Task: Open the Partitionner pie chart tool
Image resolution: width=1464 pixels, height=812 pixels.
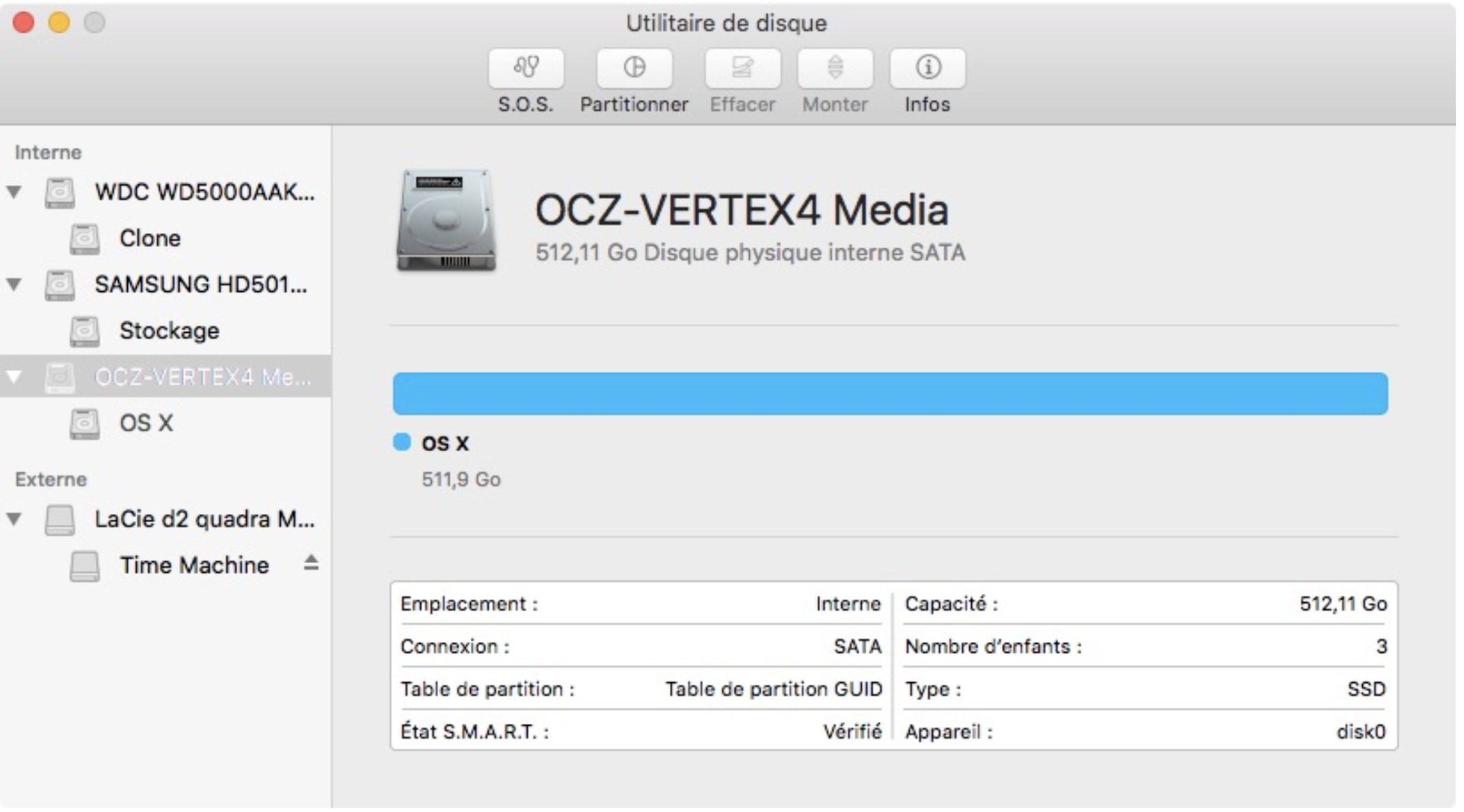Action: 634,68
